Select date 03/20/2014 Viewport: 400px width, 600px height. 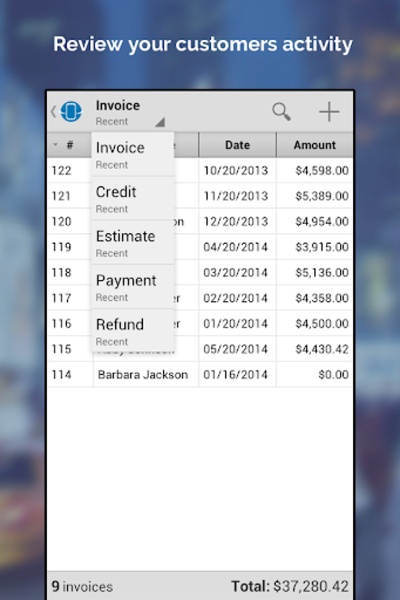[235, 272]
